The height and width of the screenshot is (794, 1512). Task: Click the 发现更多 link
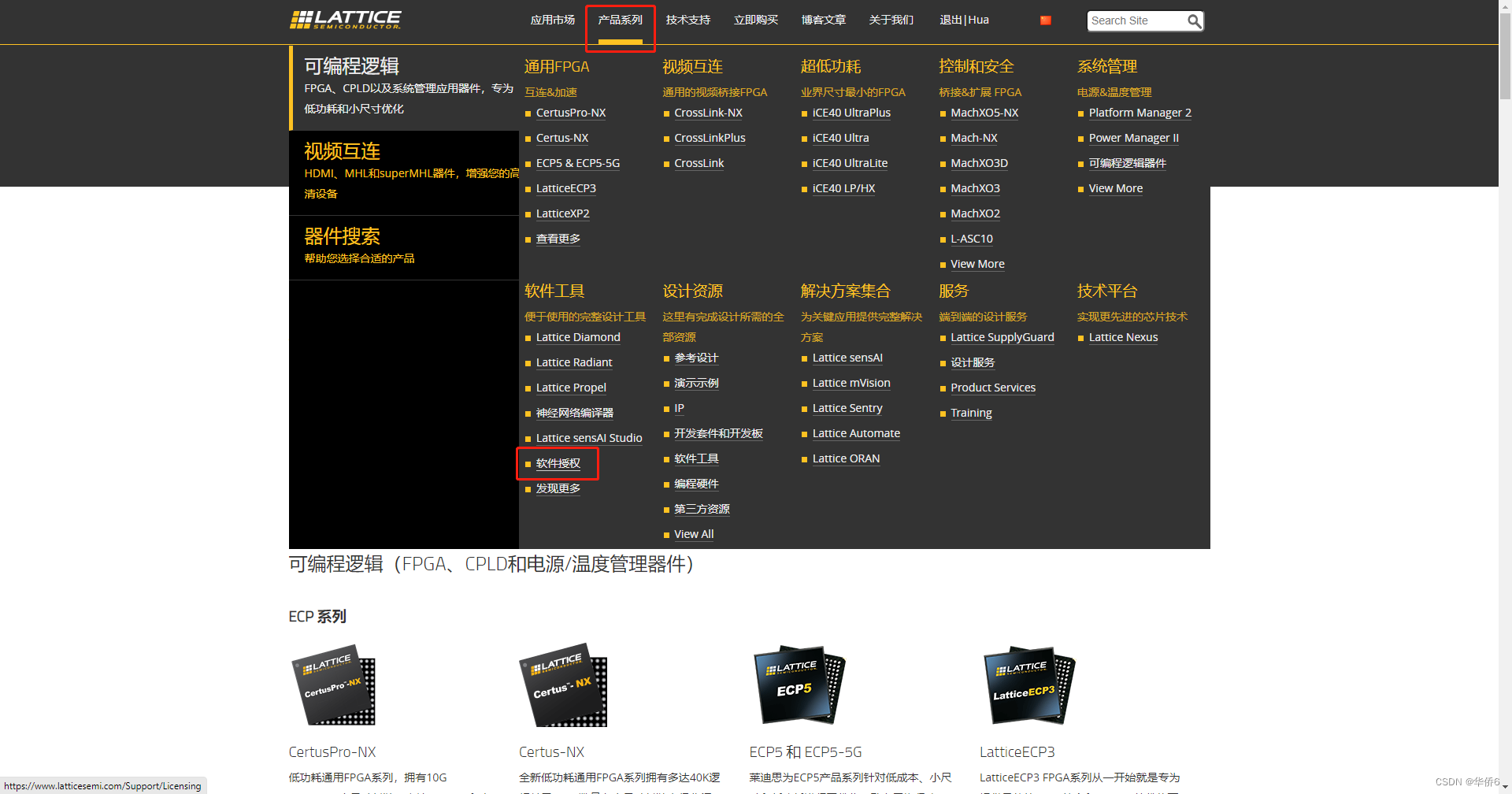pyautogui.click(x=558, y=489)
